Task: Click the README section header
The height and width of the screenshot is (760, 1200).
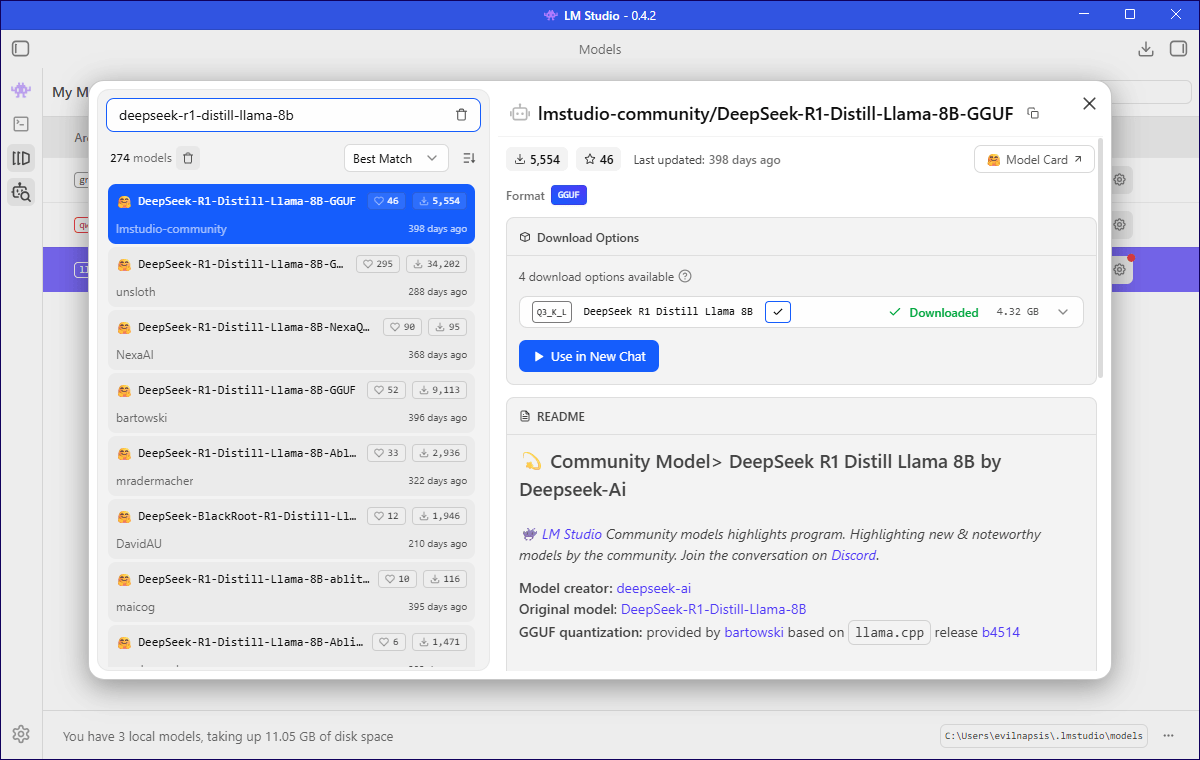Action: tap(801, 416)
